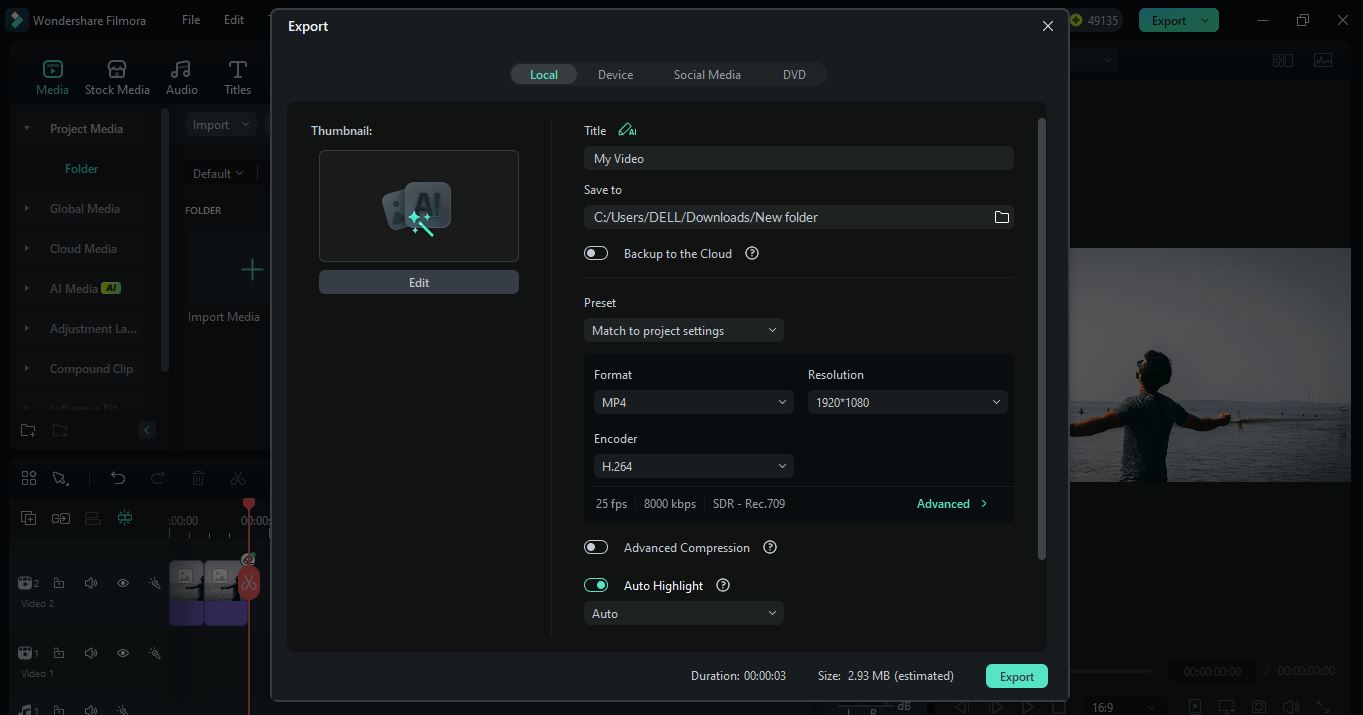Image resolution: width=1363 pixels, height=715 pixels.
Task: Open the Media panel in main window
Action: pos(52,77)
